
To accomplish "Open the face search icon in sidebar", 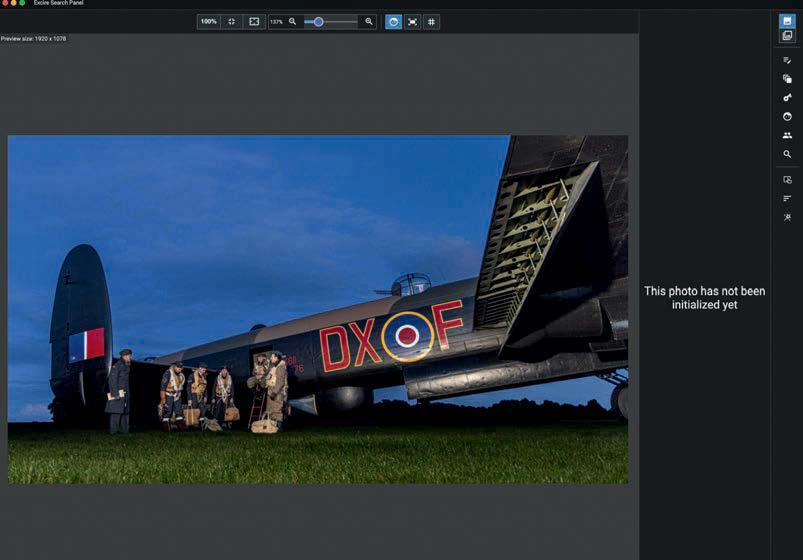I will [787, 117].
